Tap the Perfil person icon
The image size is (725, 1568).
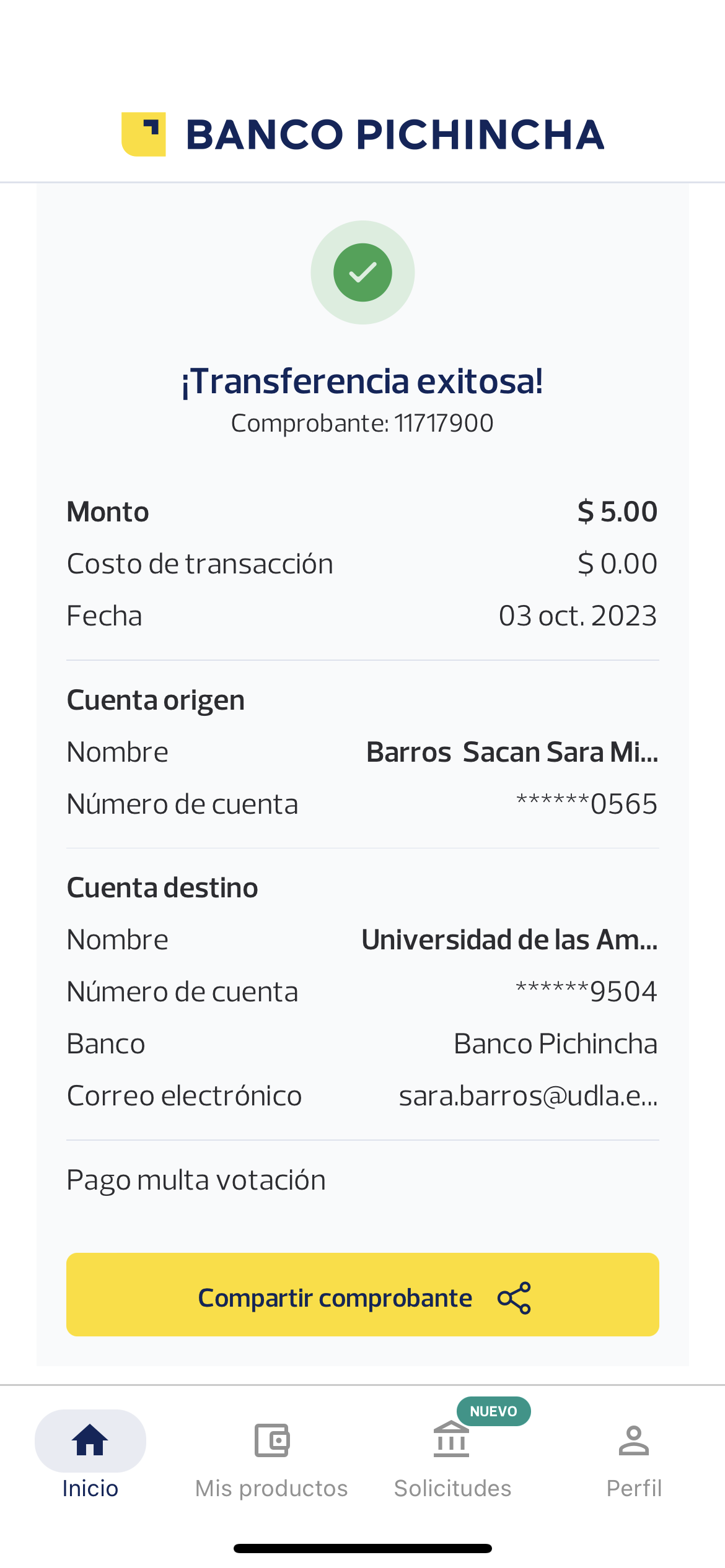633,1440
